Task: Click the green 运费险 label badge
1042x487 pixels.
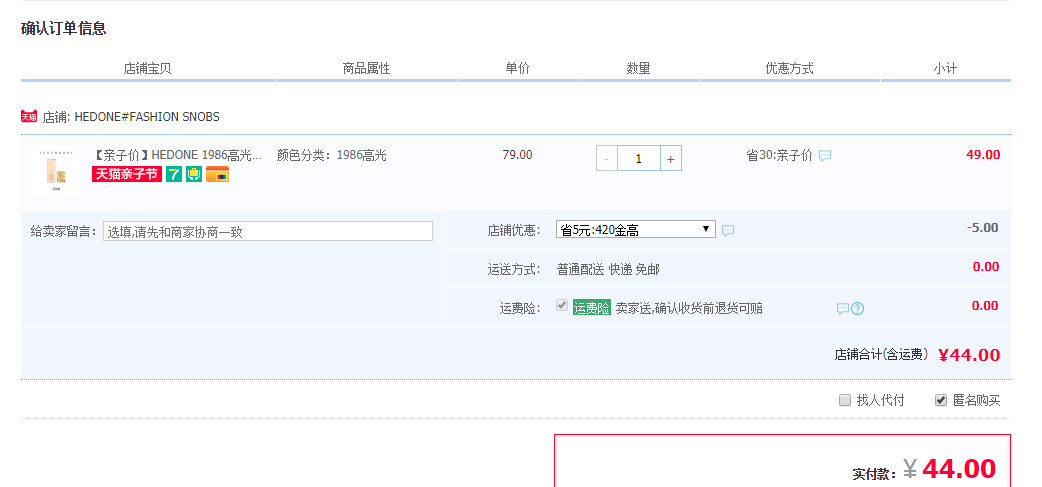Action: click(591, 308)
